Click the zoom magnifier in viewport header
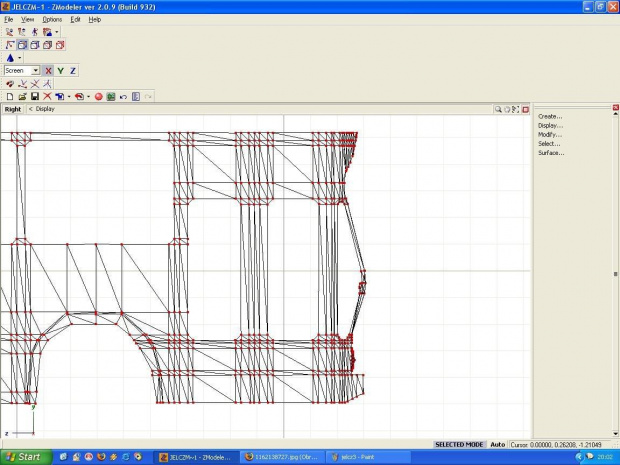The image size is (620, 465). pos(498,109)
